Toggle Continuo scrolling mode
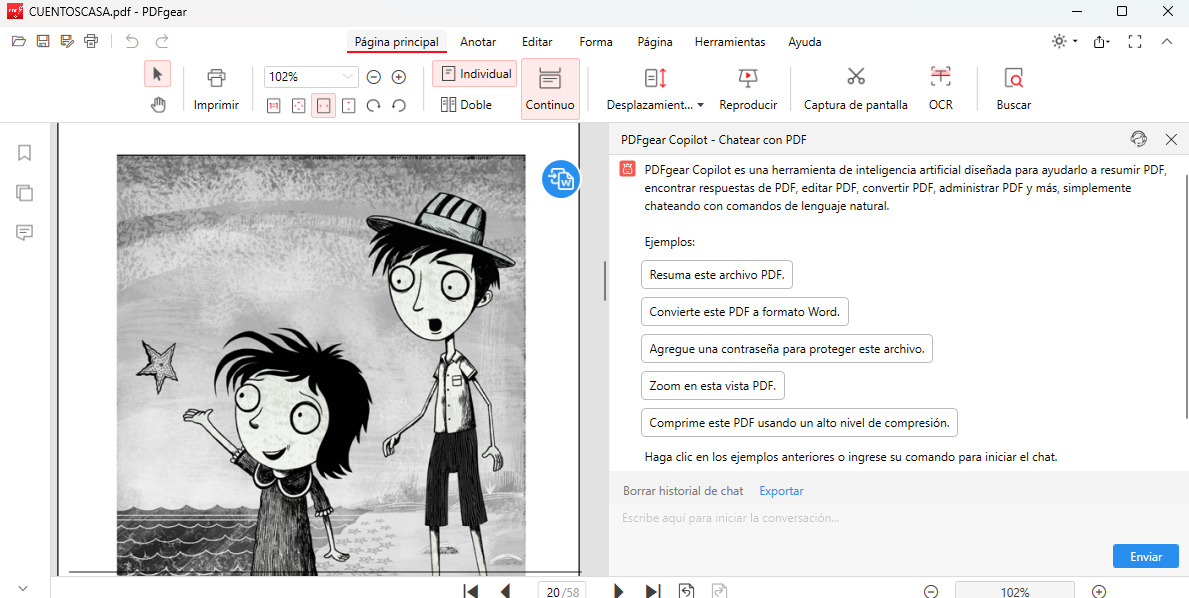This screenshot has width=1189, height=598. [x=549, y=87]
